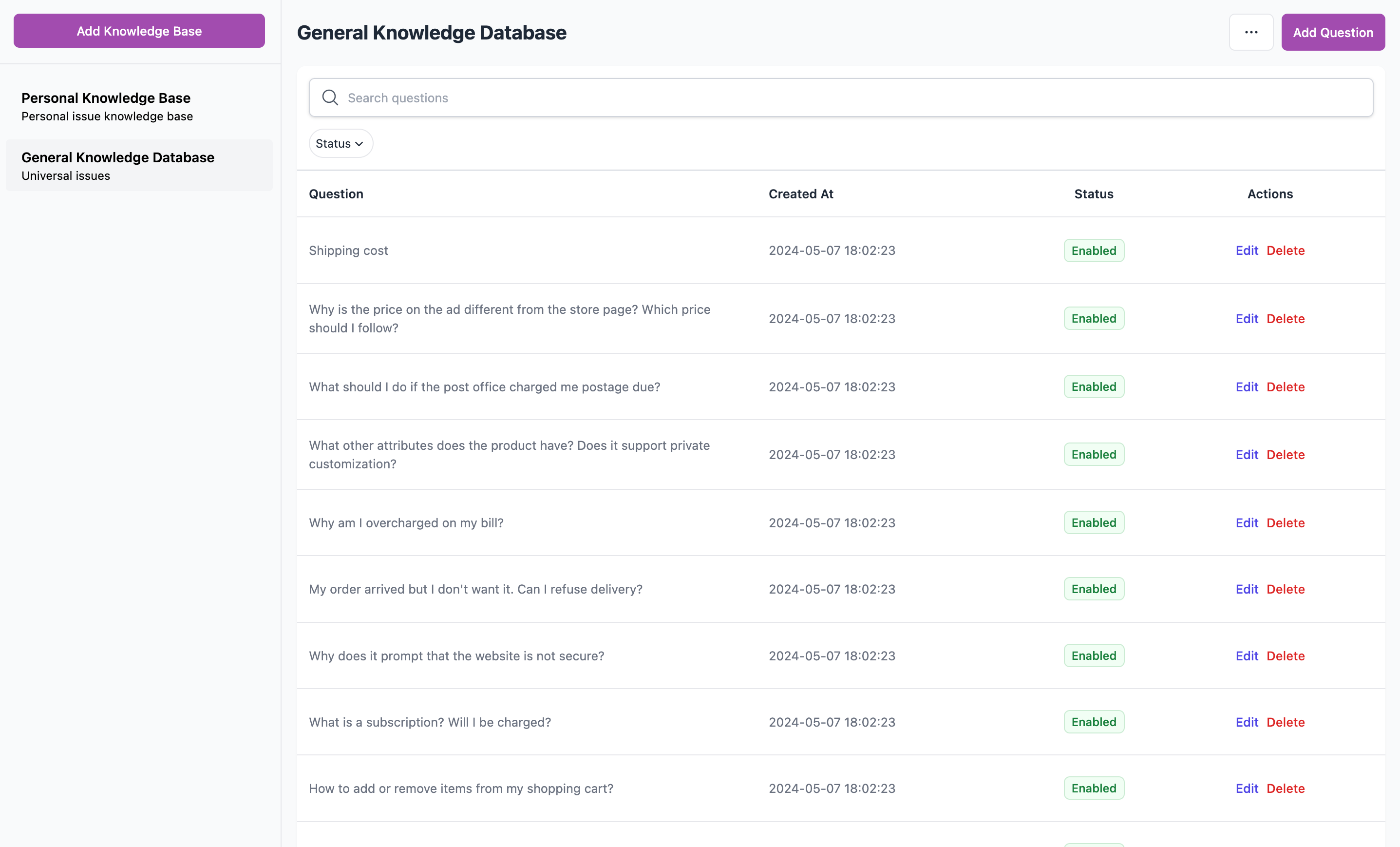Viewport: 1400px width, 847px height.
Task: Delete the private customization question
Action: [1285, 455]
